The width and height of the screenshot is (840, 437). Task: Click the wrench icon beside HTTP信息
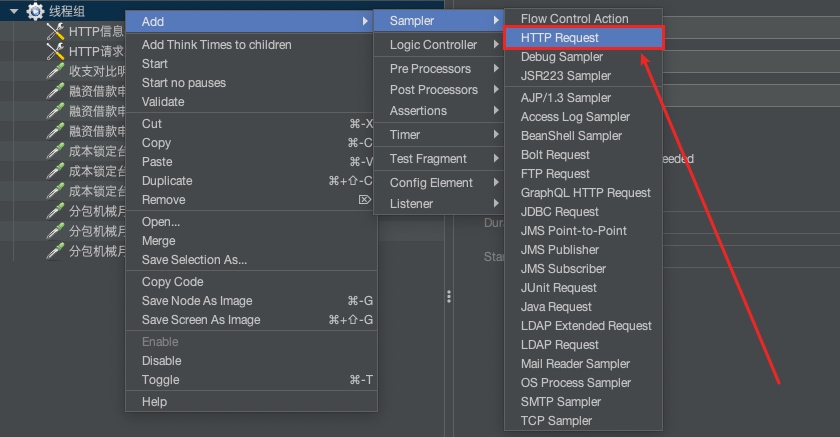pos(55,31)
